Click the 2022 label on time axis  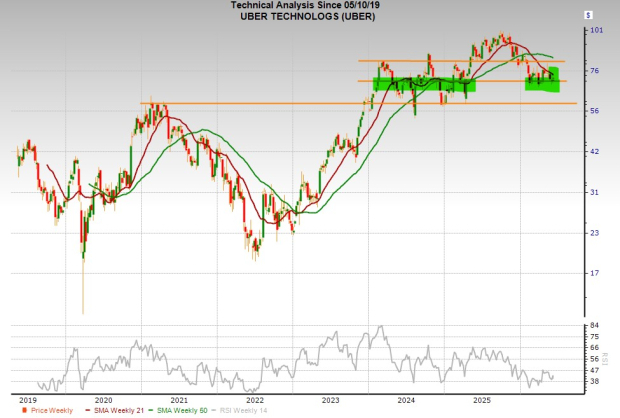pyautogui.click(x=255, y=400)
